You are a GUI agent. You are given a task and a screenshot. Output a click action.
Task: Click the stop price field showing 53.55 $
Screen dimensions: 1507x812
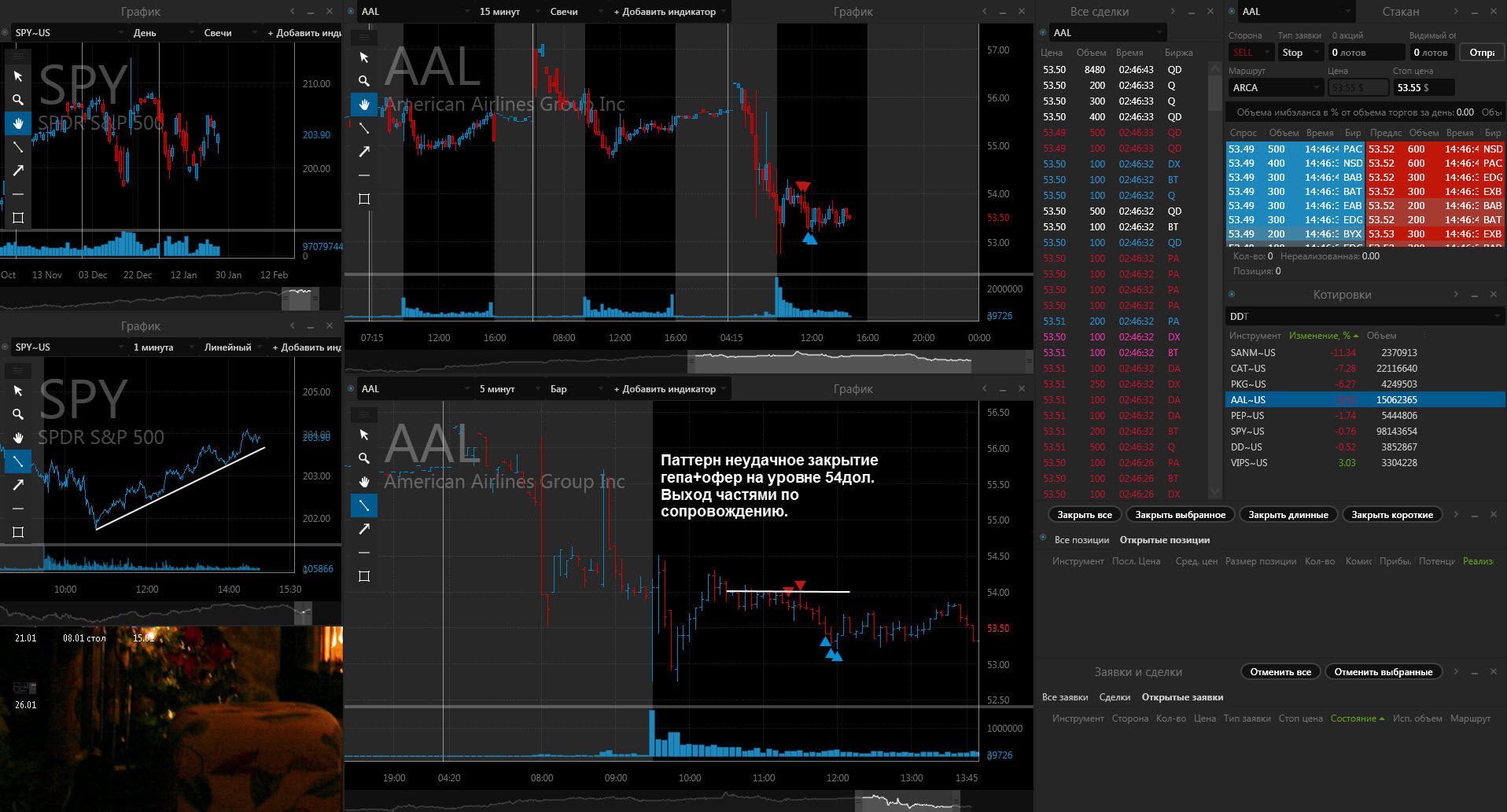pyautogui.click(x=1422, y=88)
